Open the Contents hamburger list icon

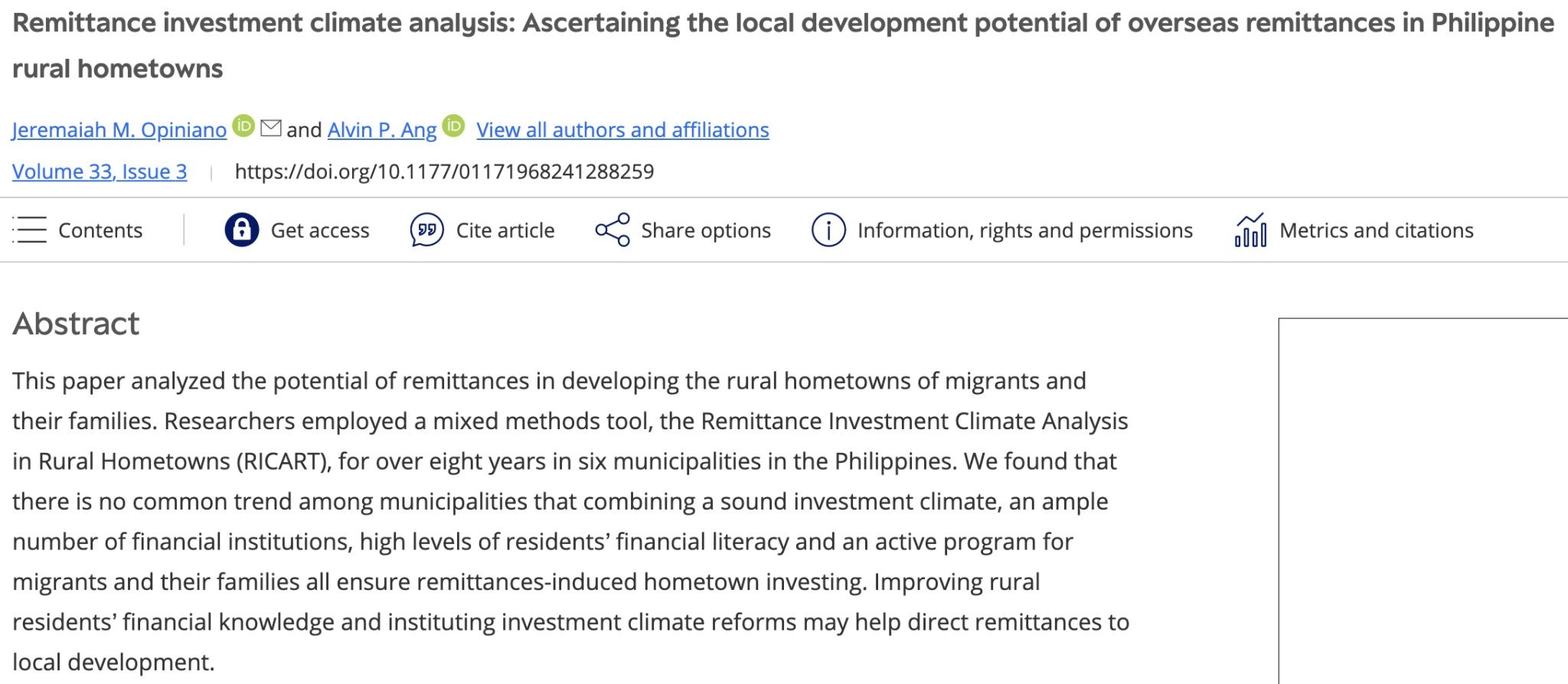coord(30,230)
